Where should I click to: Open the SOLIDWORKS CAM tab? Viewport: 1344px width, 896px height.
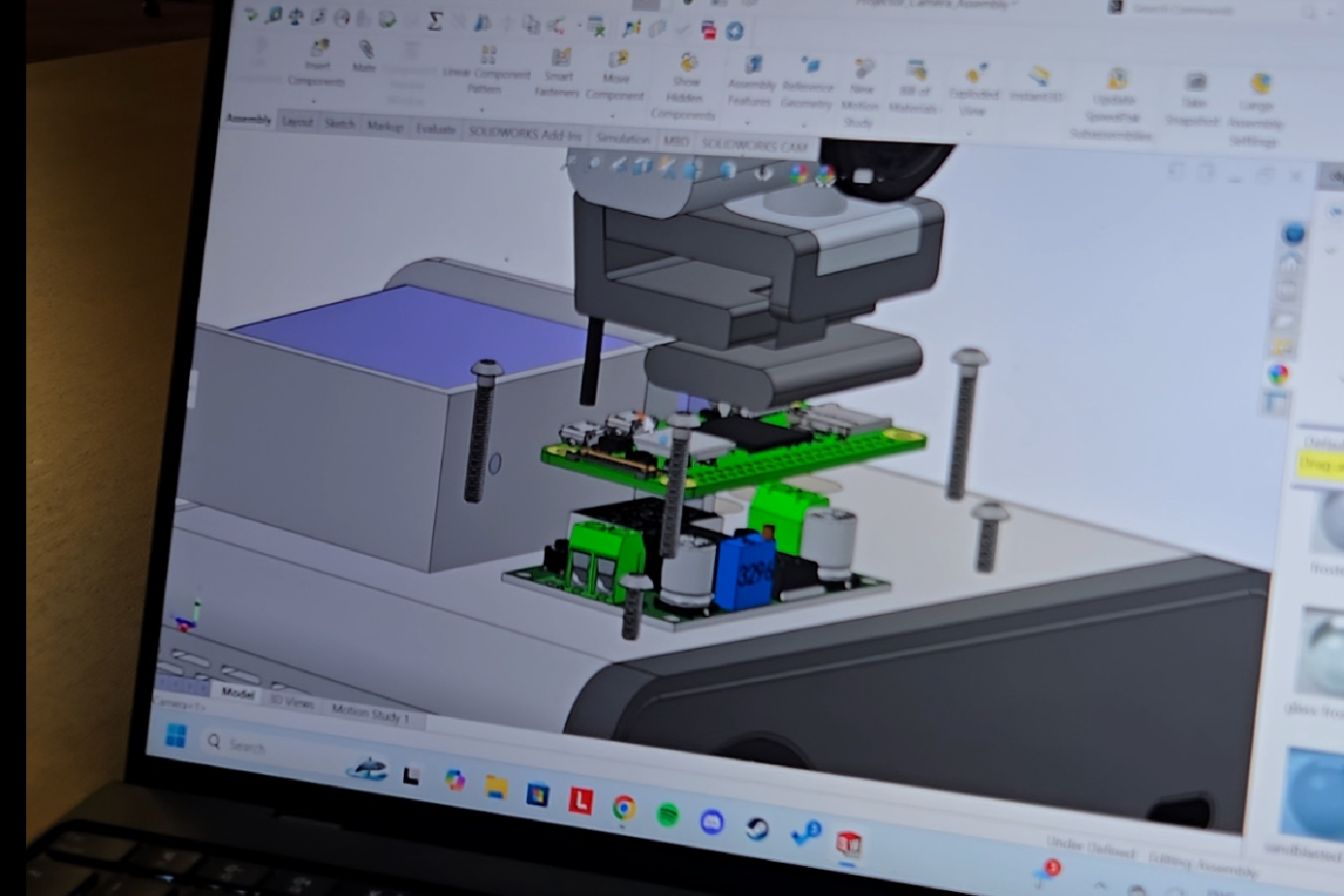754,145
